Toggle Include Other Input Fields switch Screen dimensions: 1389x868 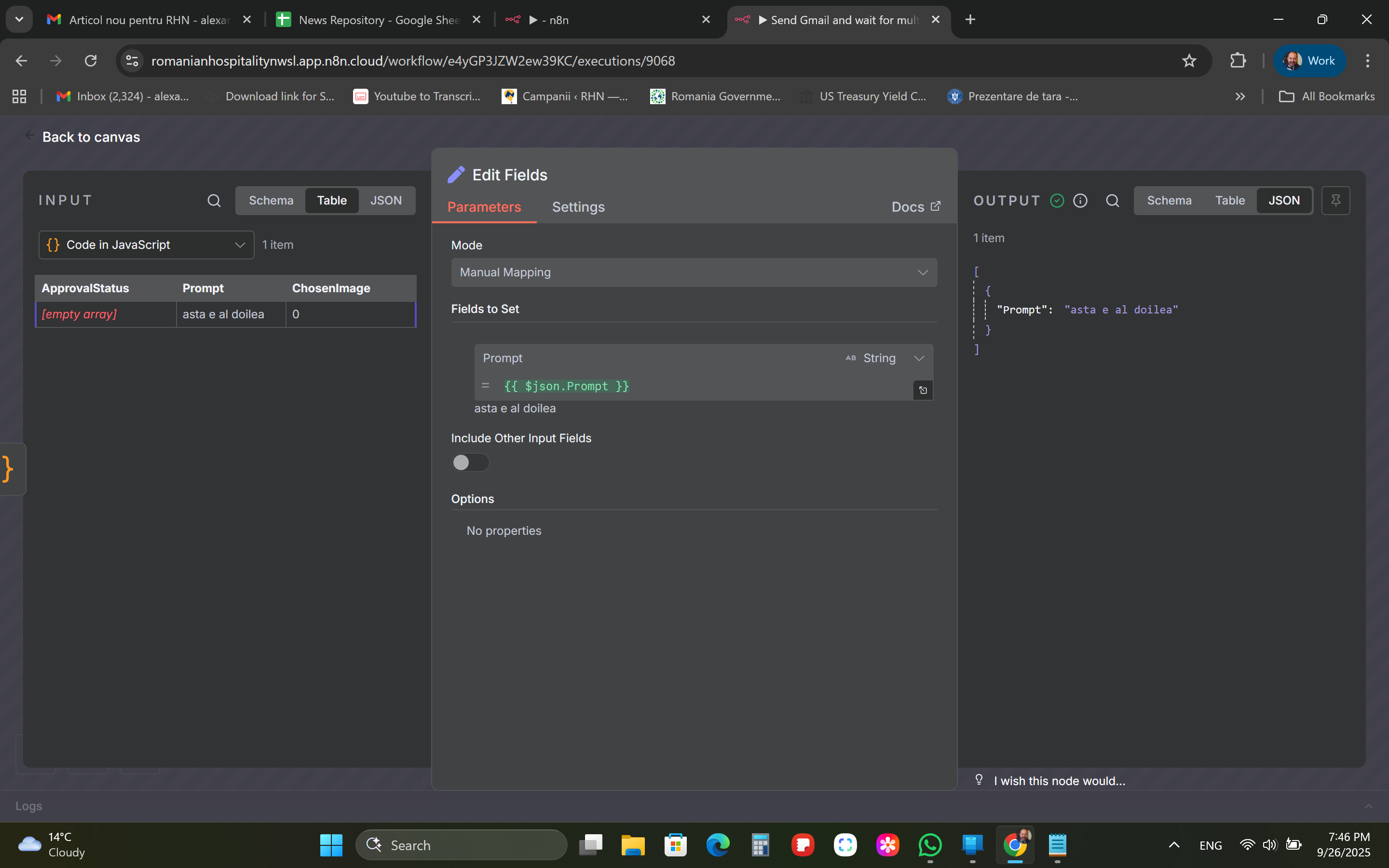pyautogui.click(x=470, y=463)
